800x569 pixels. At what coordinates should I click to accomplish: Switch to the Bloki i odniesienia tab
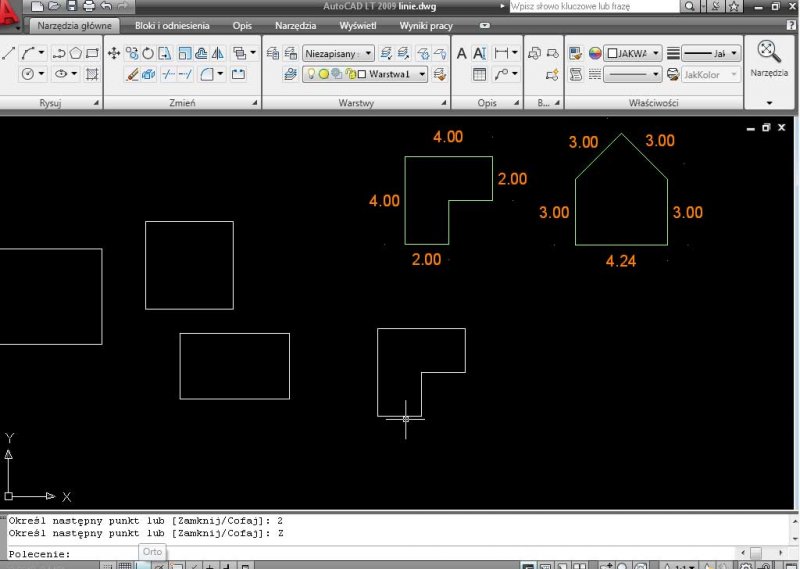point(171,25)
